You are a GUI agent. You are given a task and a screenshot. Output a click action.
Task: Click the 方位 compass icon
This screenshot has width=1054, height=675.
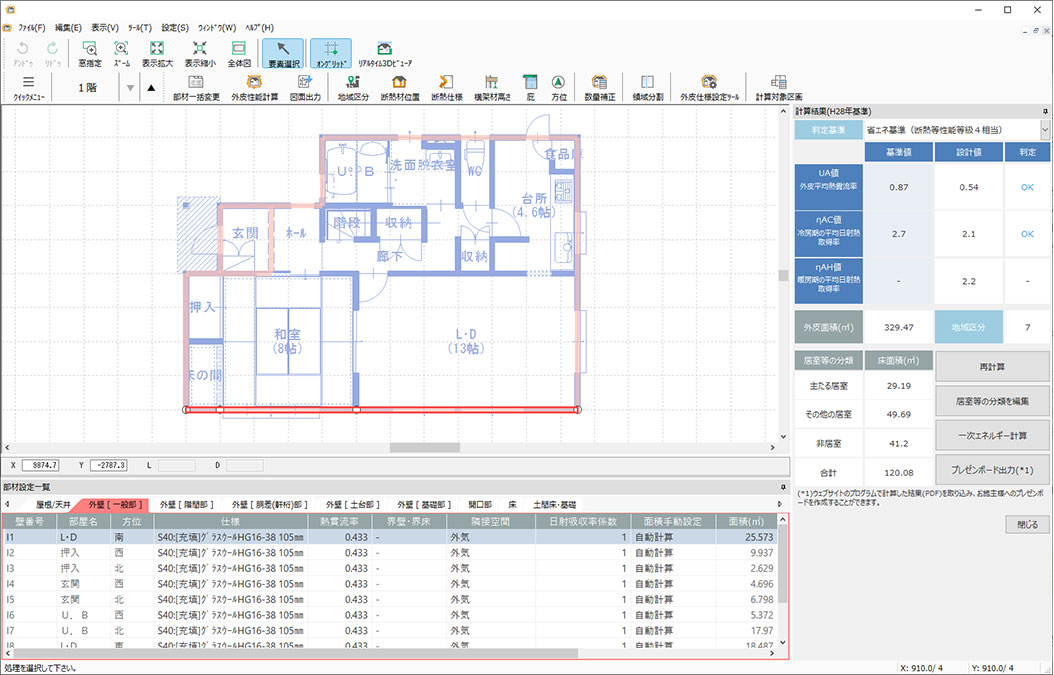[558, 87]
